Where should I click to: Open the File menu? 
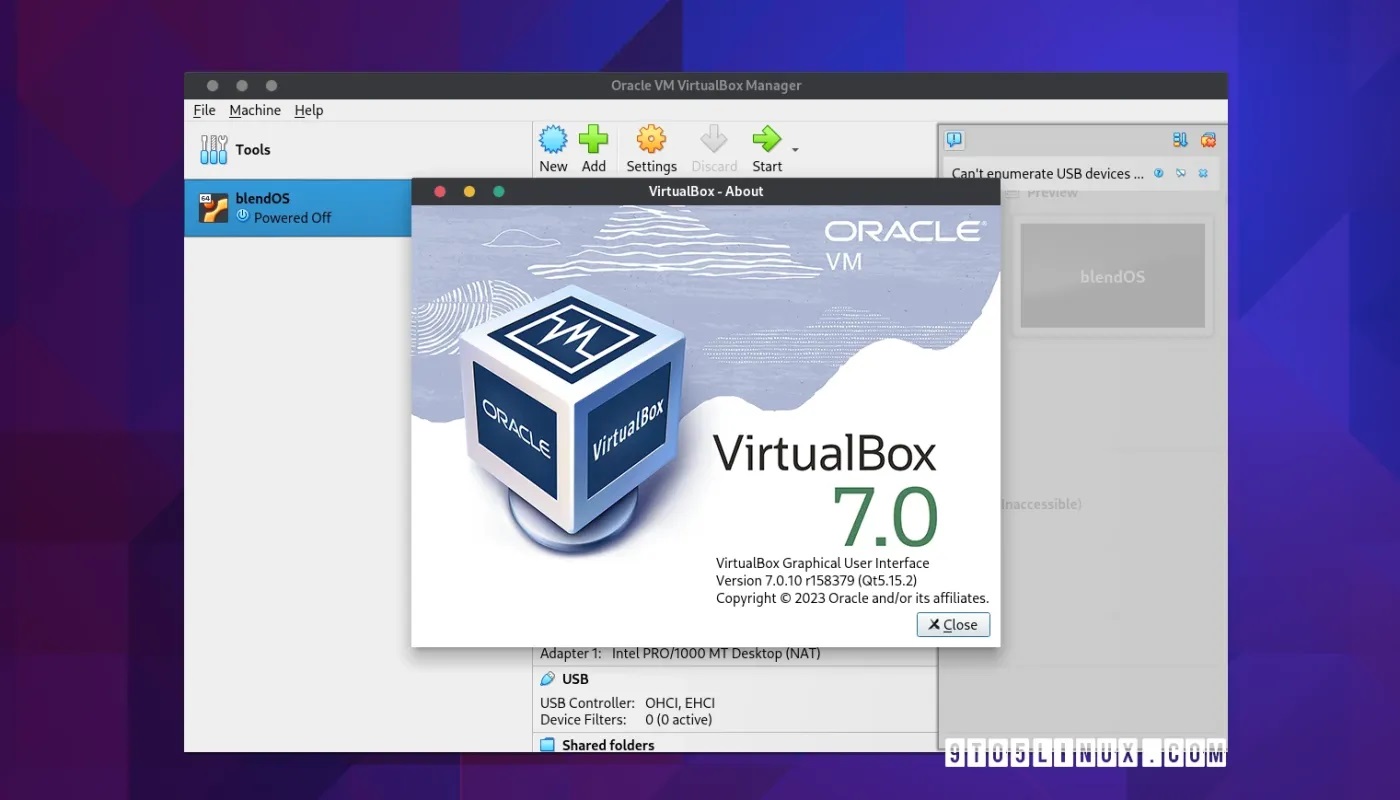(x=204, y=110)
